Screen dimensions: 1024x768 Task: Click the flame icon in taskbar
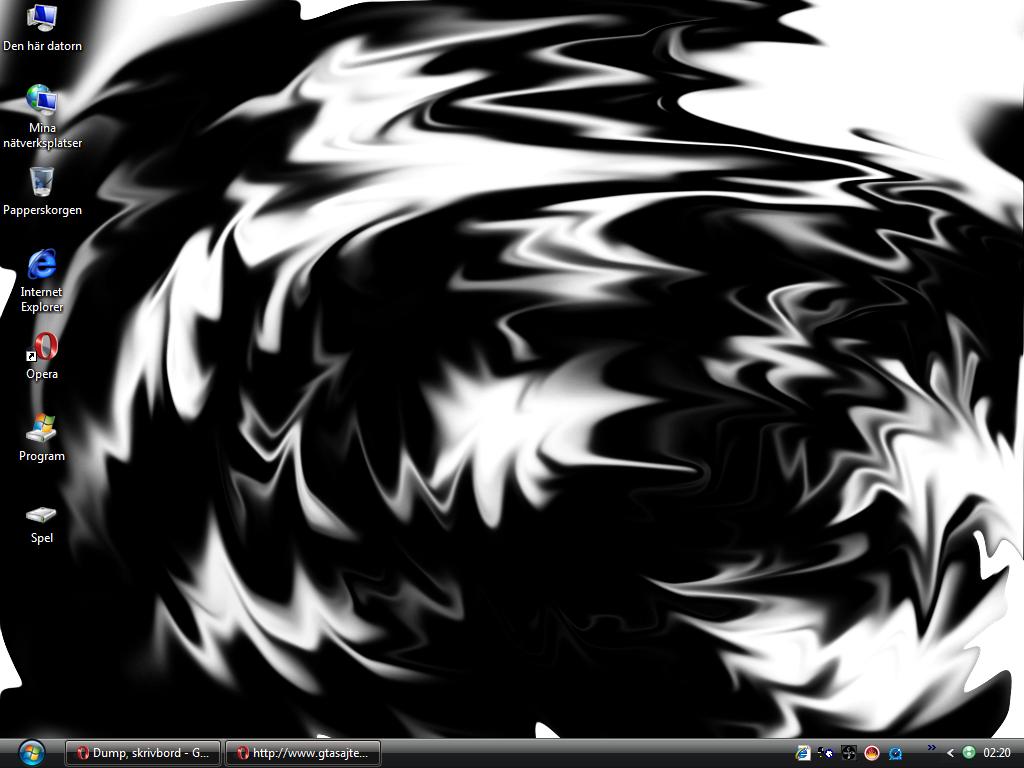[872, 753]
